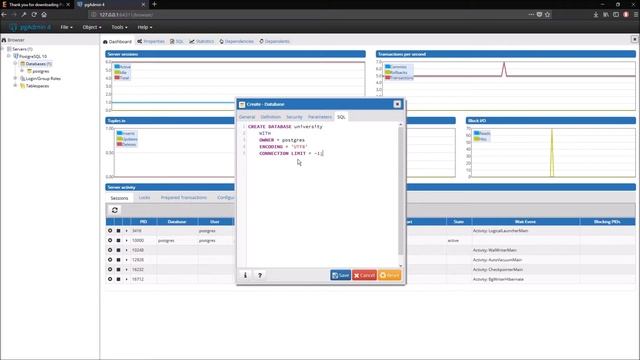Screen dimensions: 640x360
Task: Expand details of PID 12928 row
Action: pyautogui.click(x=126, y=260)
